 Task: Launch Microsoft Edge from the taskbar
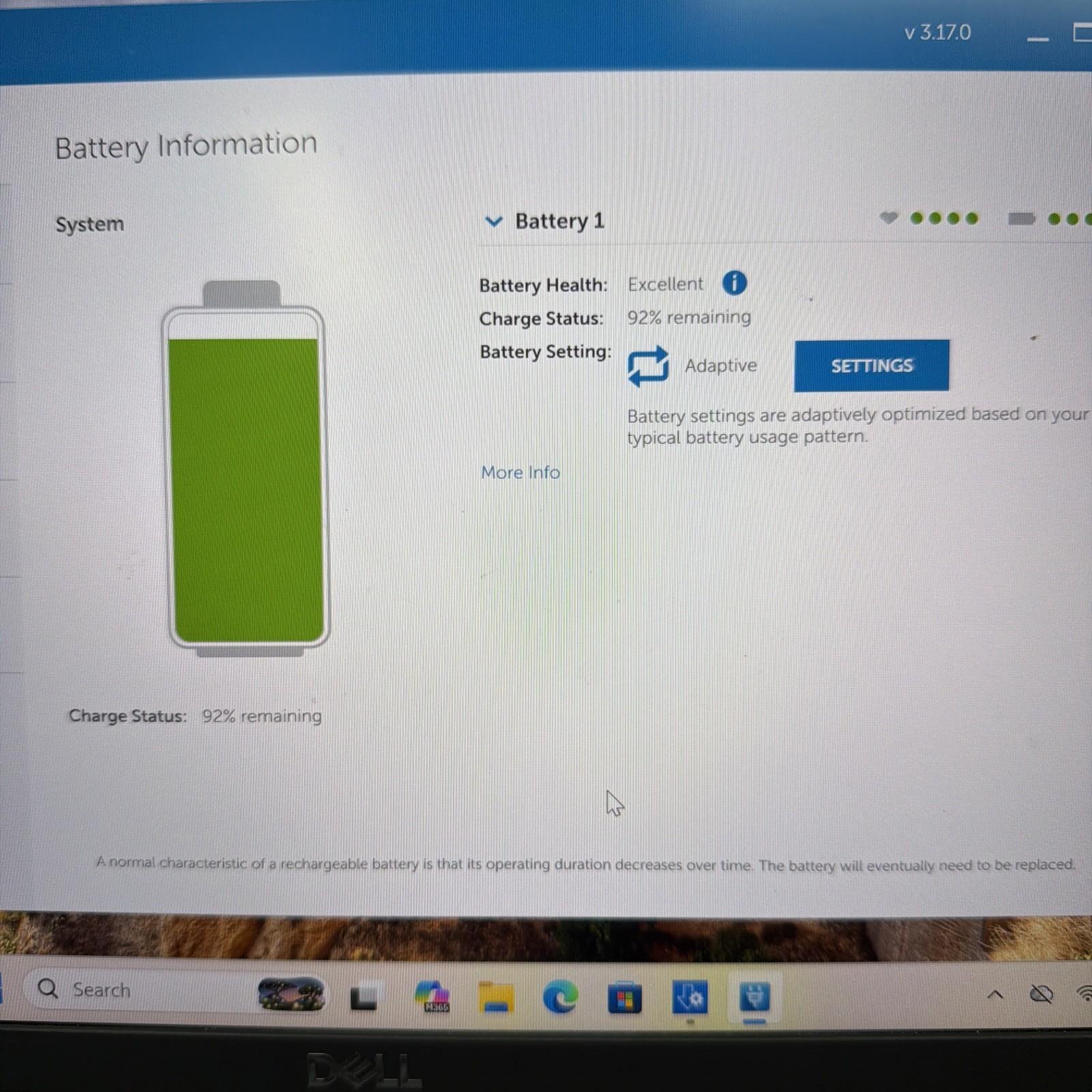click(560, 997)
